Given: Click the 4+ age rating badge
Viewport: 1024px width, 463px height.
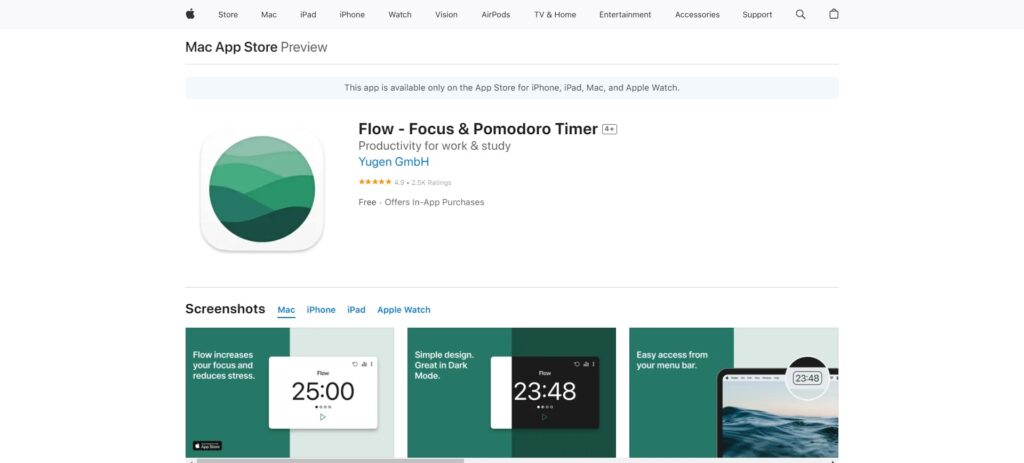Looking at the screenshot, I should tap(609, 129).
